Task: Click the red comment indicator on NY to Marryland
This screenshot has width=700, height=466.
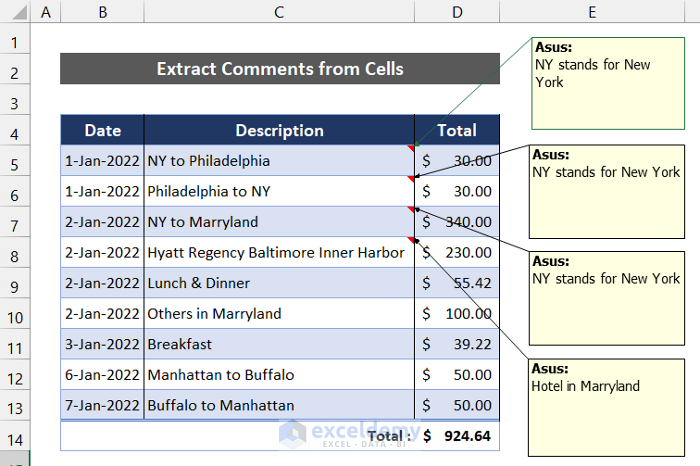Action: (411, 209)
